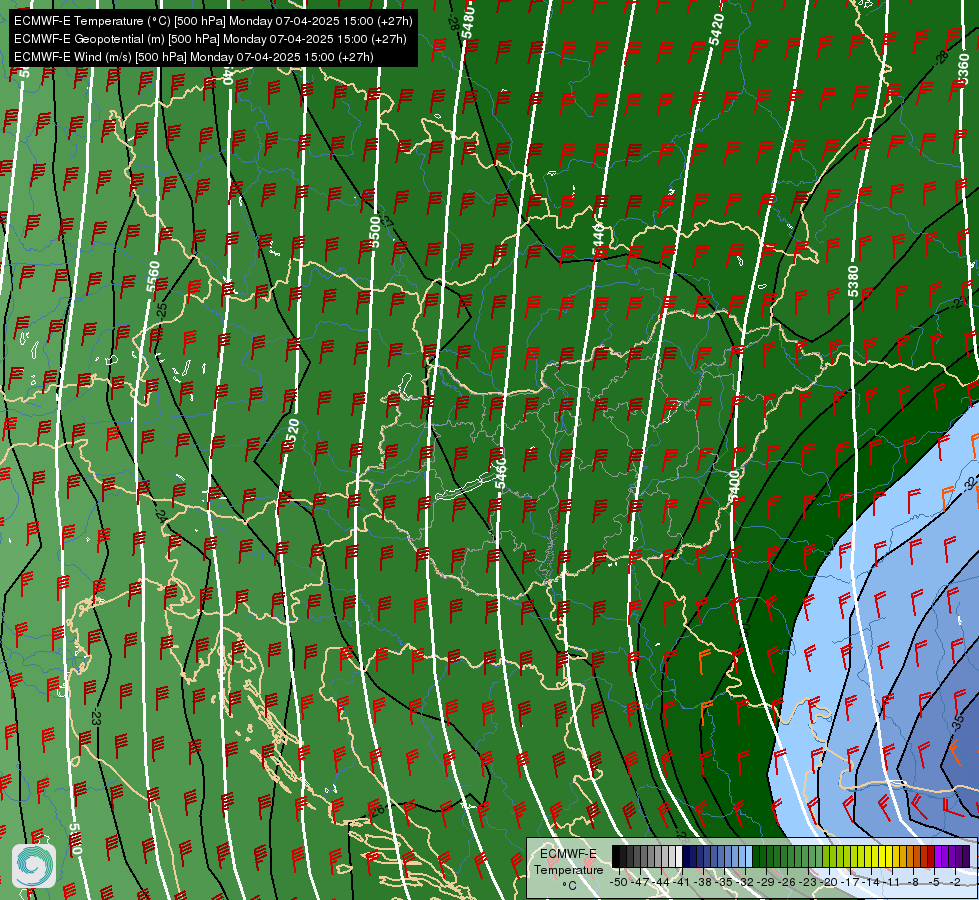The width and height of the screenshot is (979, 900).
Task: Click the -29 value on the legend scale
Action: click(765, 882)
